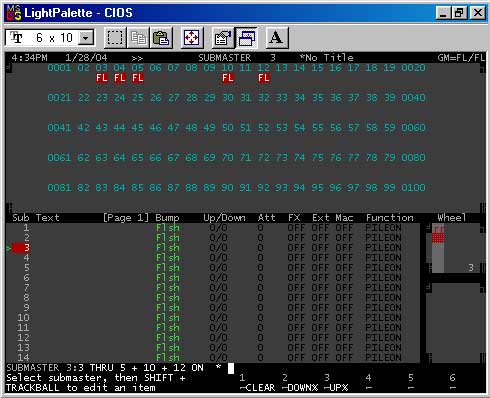Toggle the Background window toolbar button

(246, 38)
